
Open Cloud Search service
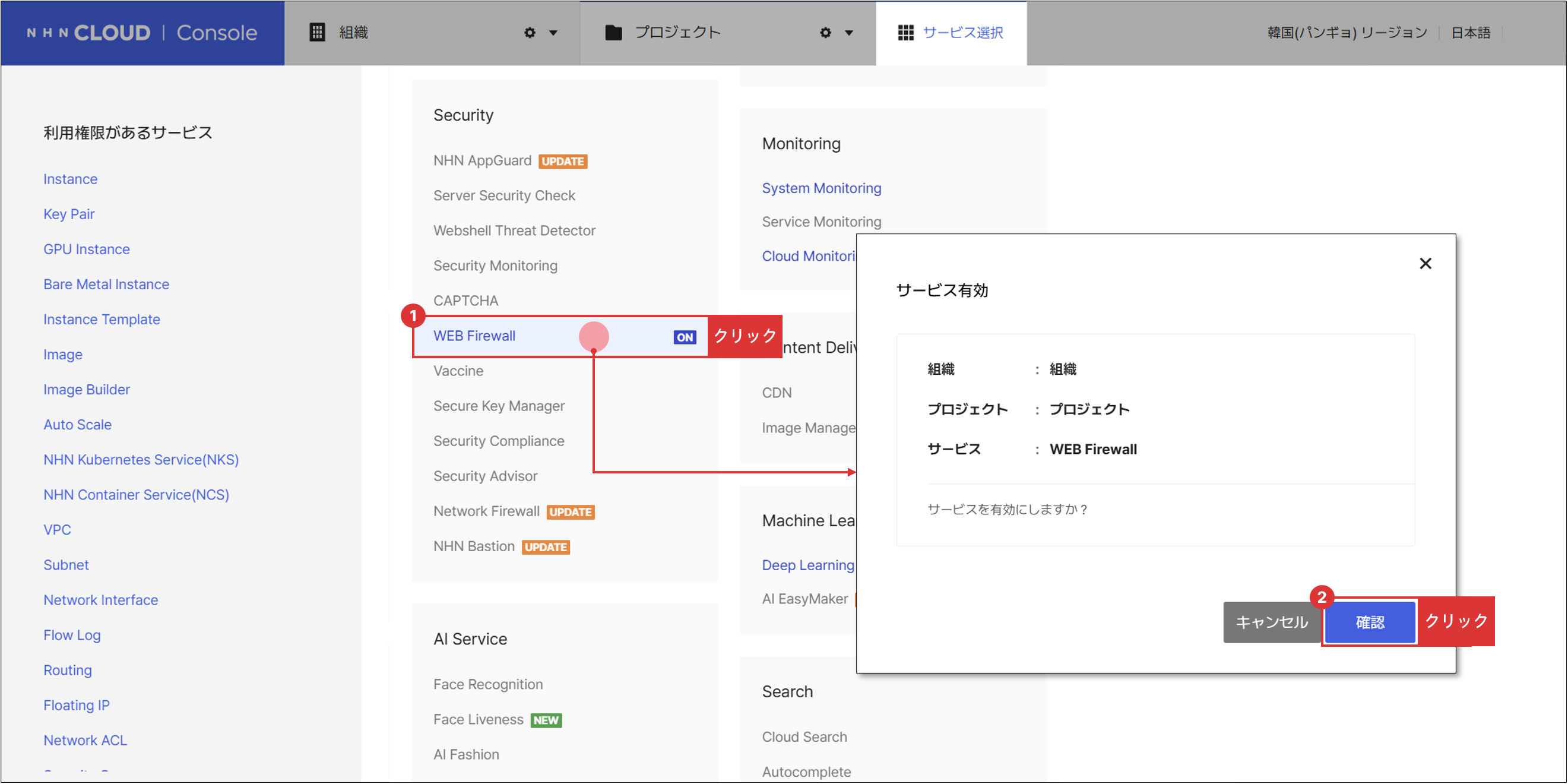(x=804, y=737)
